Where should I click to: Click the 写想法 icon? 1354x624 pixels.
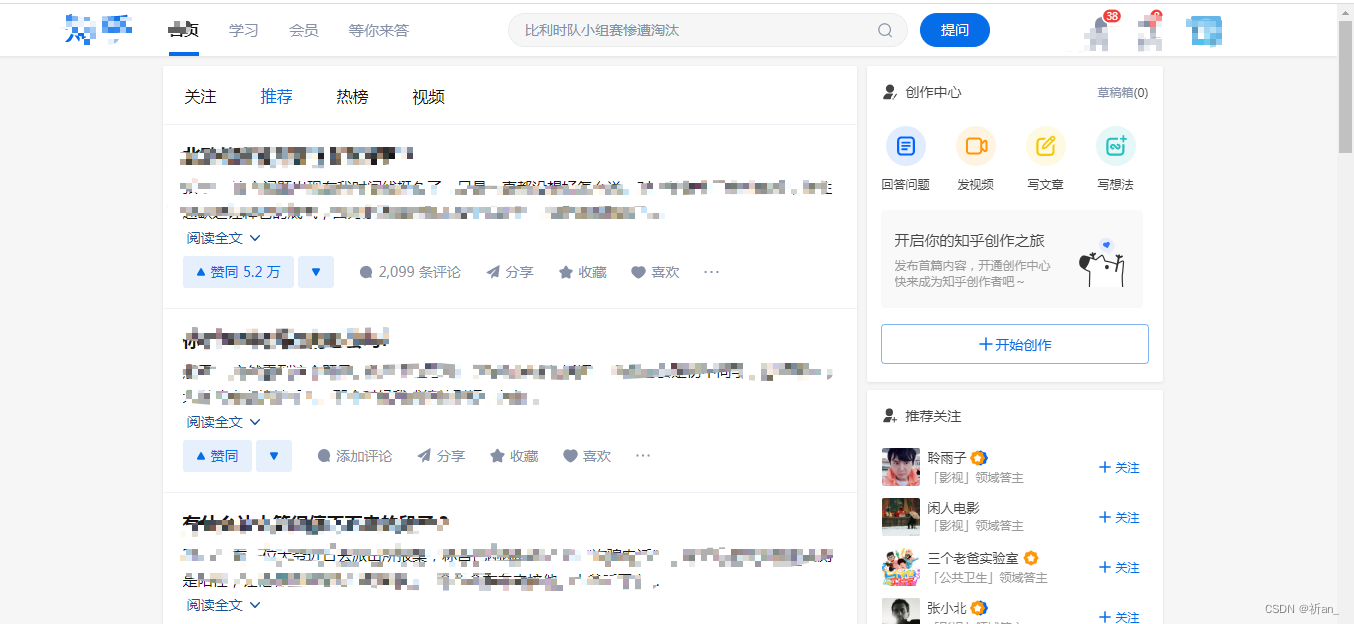pos(1116,146)
